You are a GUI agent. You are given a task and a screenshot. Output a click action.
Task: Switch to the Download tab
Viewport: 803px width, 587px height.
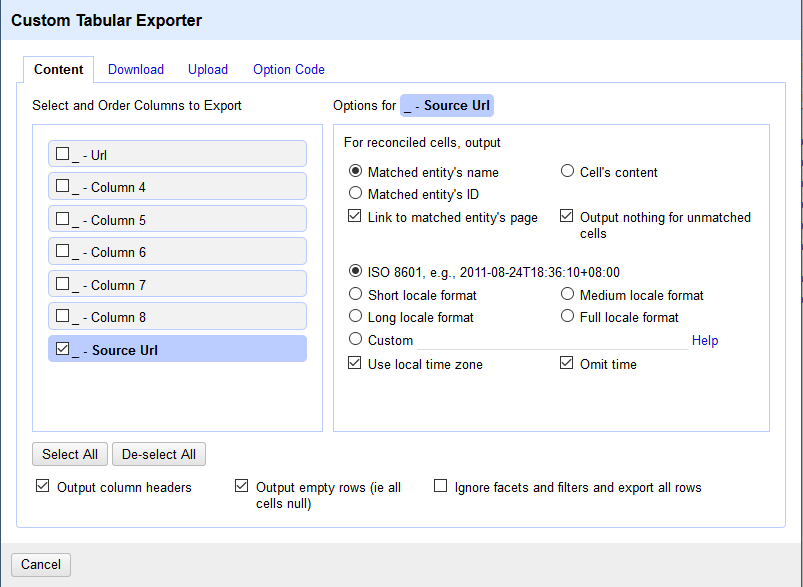[135, 69]
